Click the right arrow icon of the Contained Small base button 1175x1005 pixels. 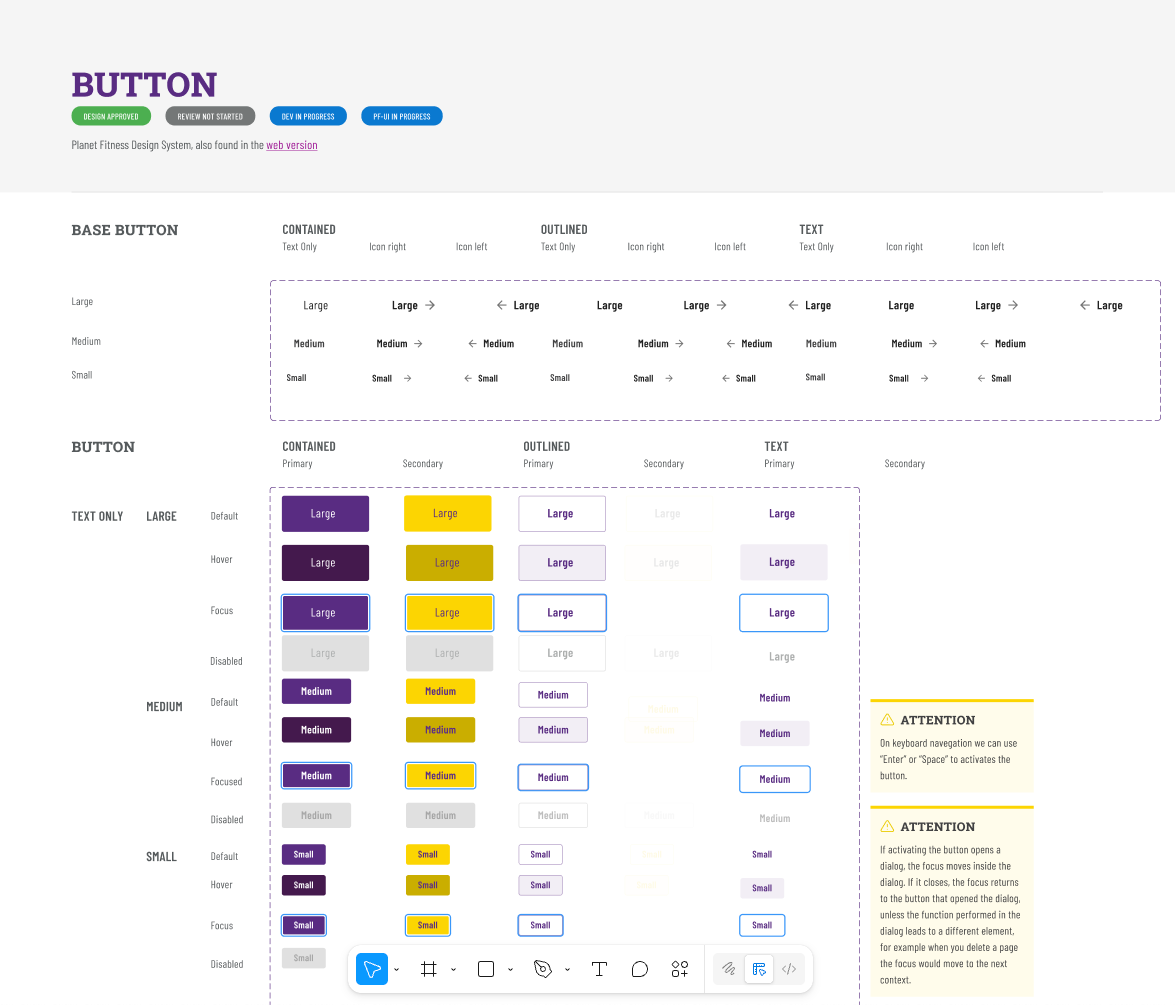pos(408,378)
